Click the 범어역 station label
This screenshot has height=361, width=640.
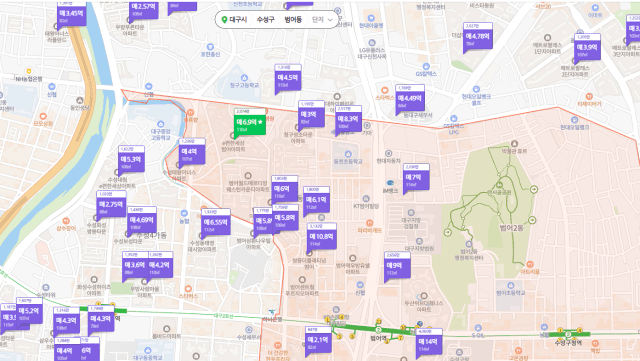378,338
